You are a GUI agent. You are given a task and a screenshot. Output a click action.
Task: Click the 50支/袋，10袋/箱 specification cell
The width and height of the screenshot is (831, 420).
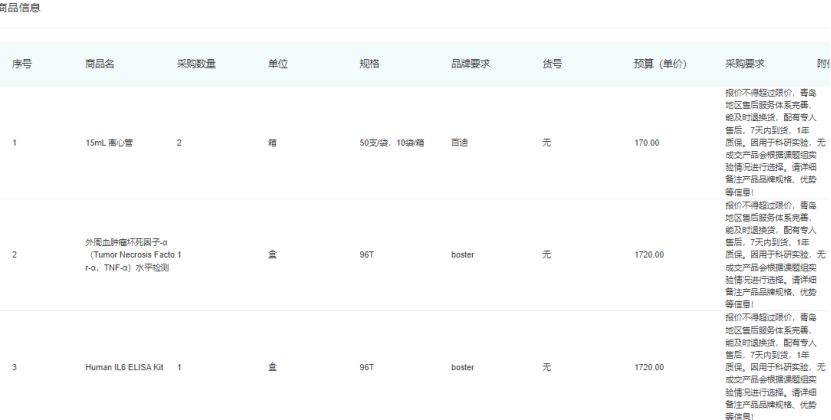(392, 143)
